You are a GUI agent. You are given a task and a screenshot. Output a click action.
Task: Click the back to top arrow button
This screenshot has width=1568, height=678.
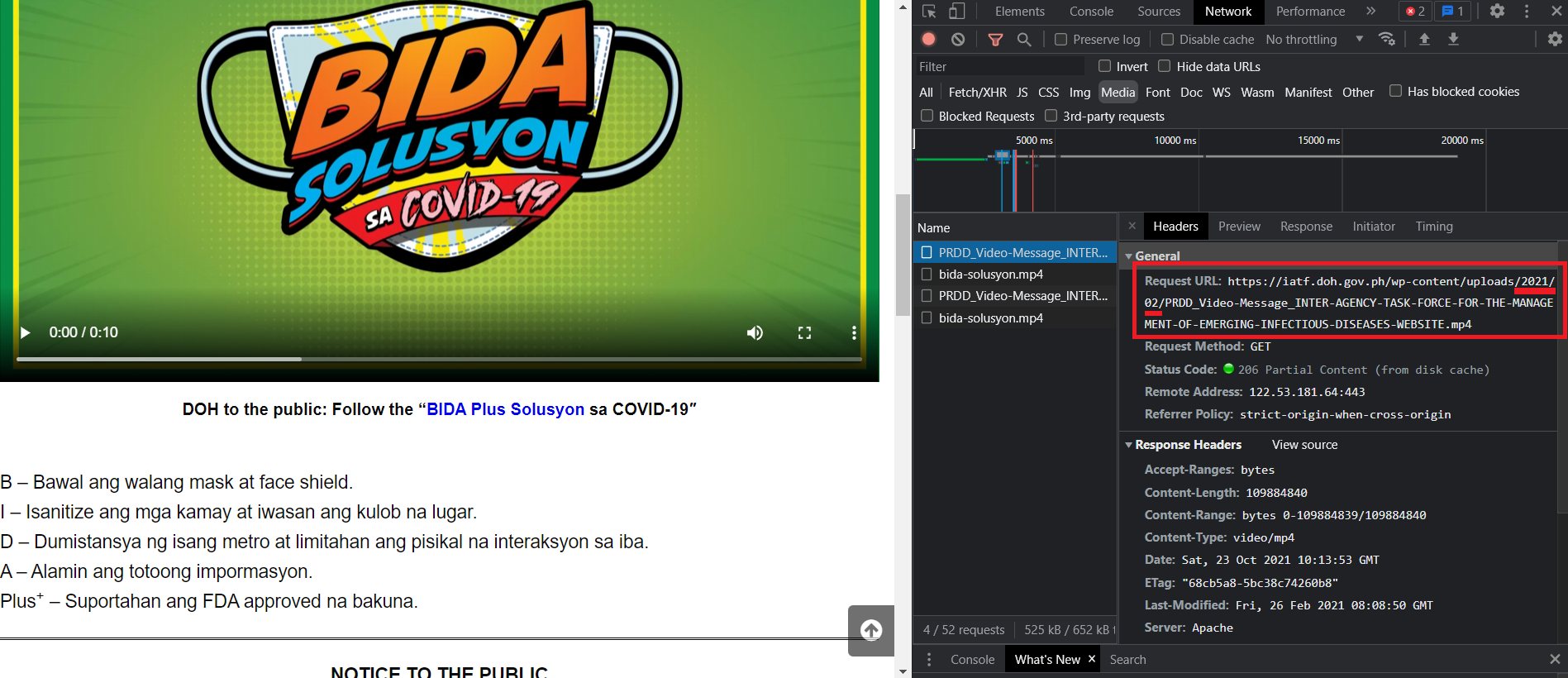point(871,630)
